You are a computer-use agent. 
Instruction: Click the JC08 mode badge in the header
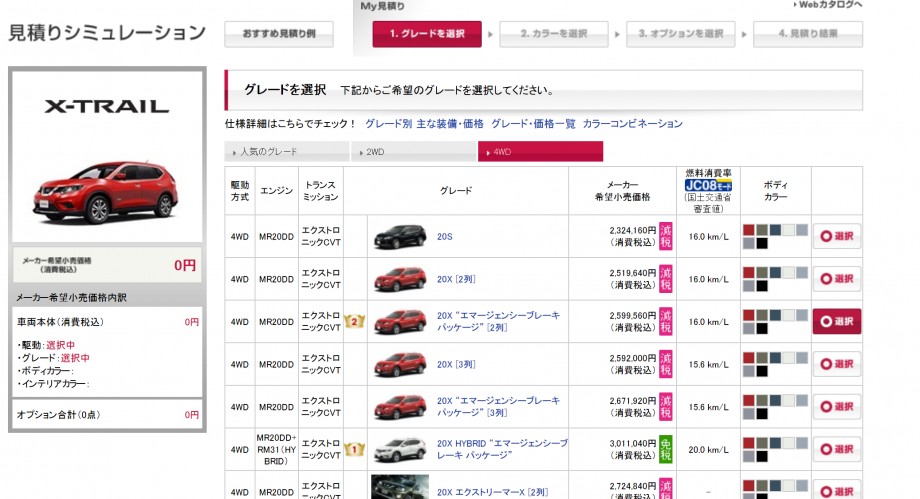tap(708, 186)
